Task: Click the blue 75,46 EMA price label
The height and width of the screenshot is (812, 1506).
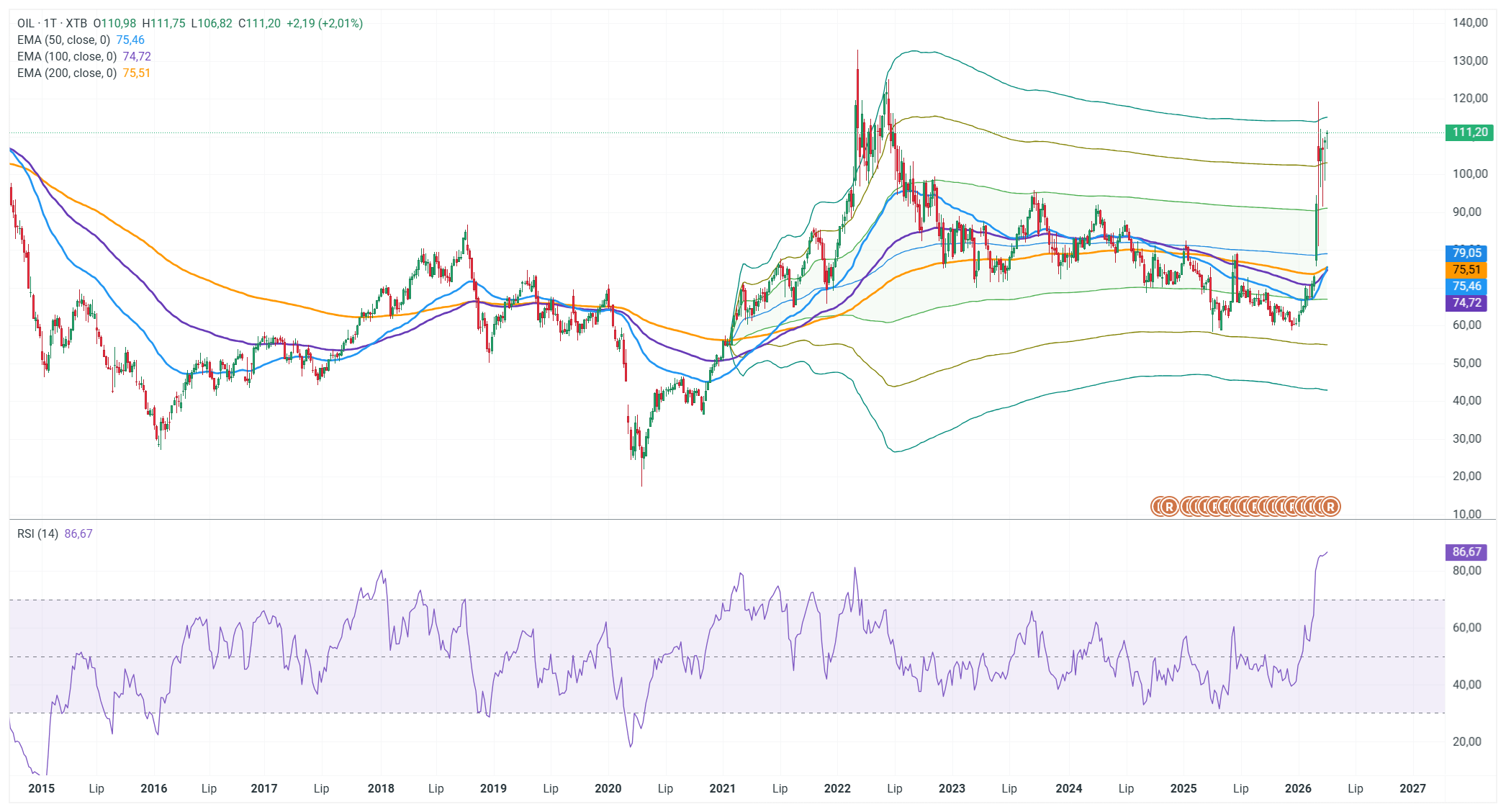Action: [x=1466, y=286]
